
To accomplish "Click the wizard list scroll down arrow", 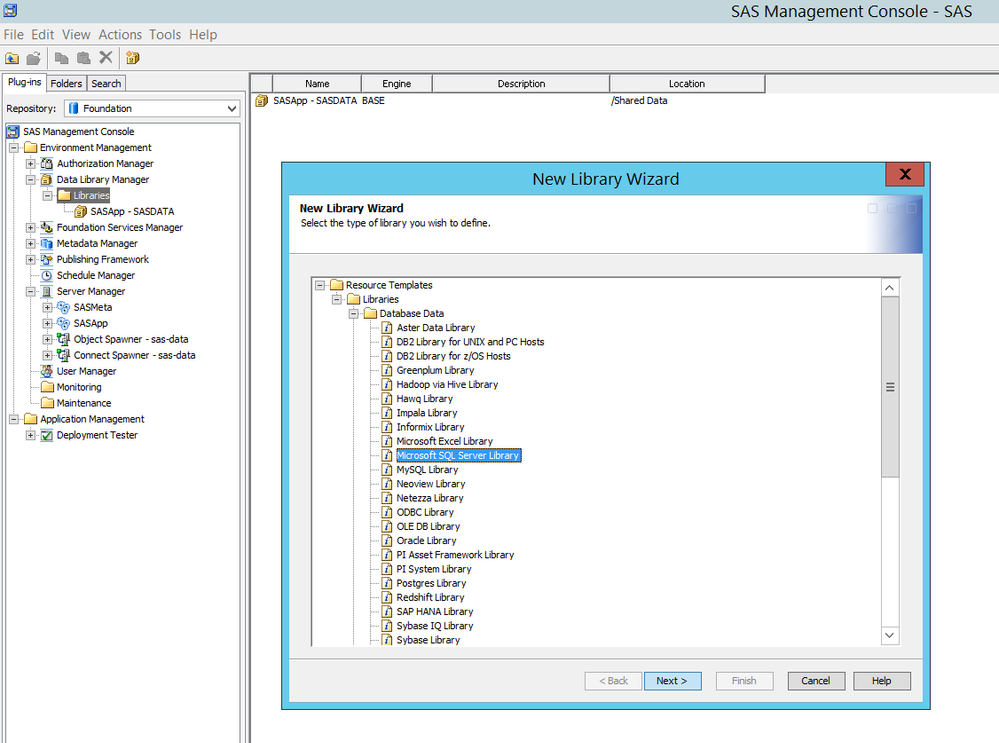I will pos(890,635).
